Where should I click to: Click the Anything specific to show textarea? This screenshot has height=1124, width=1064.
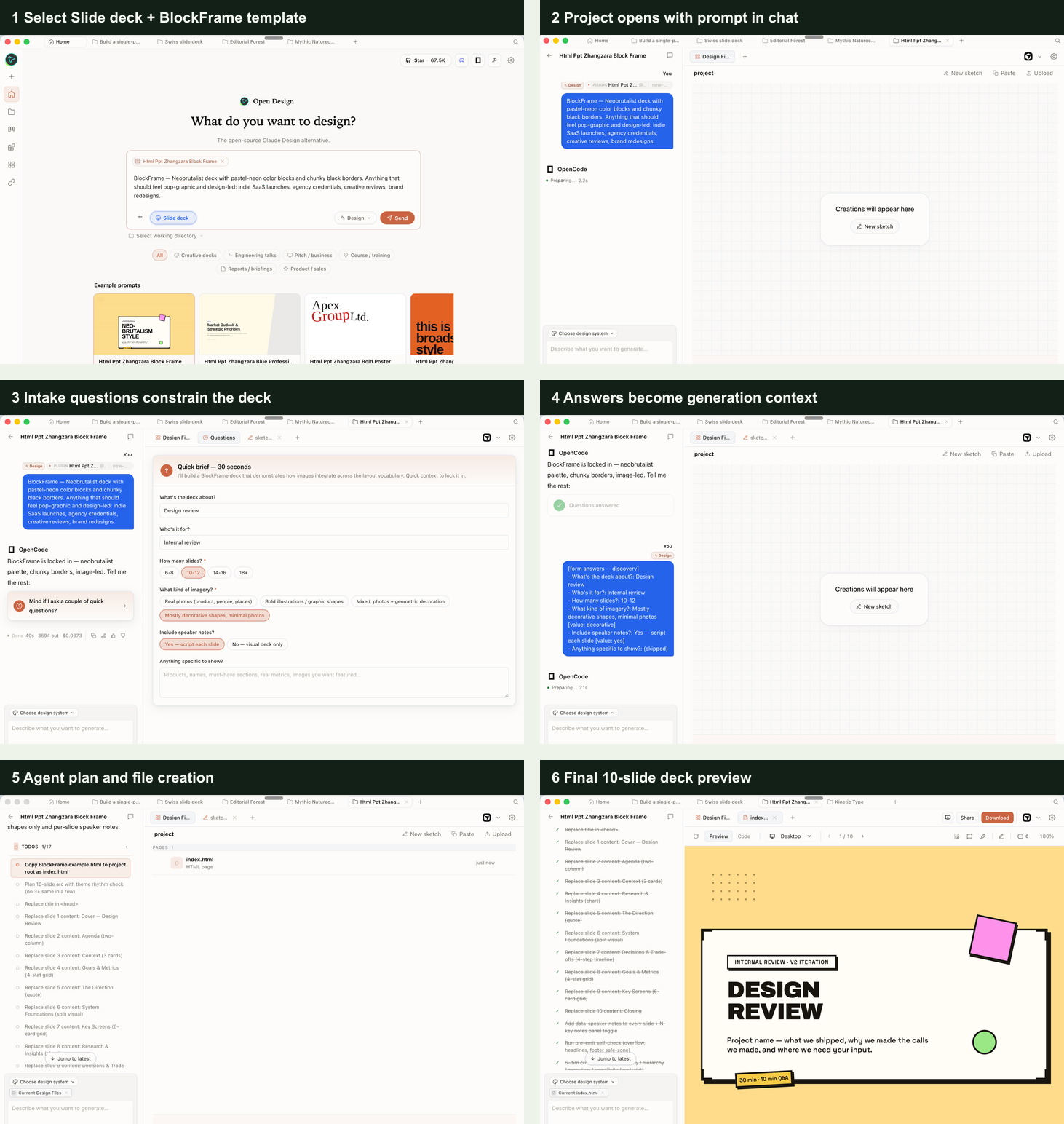point(334,683)
